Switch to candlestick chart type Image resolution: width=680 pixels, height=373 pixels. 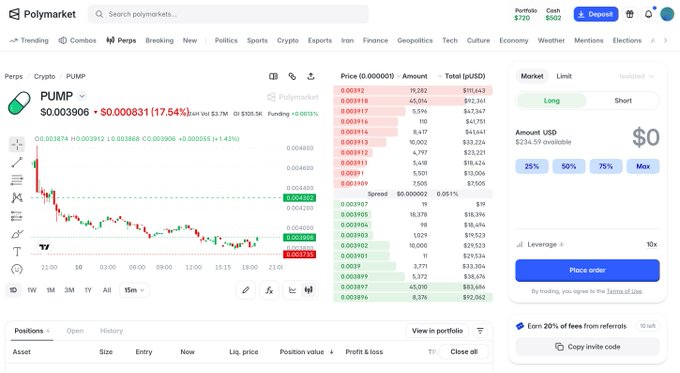309,290
